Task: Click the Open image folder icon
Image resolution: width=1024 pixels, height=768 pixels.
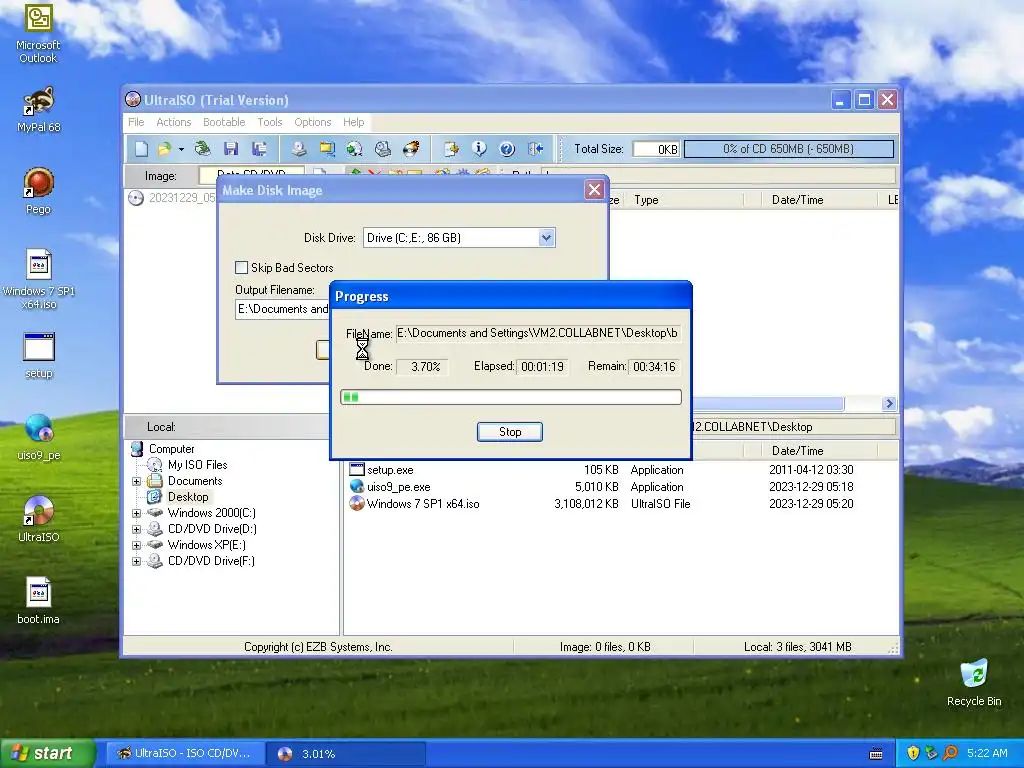Action: coord(164,149)
